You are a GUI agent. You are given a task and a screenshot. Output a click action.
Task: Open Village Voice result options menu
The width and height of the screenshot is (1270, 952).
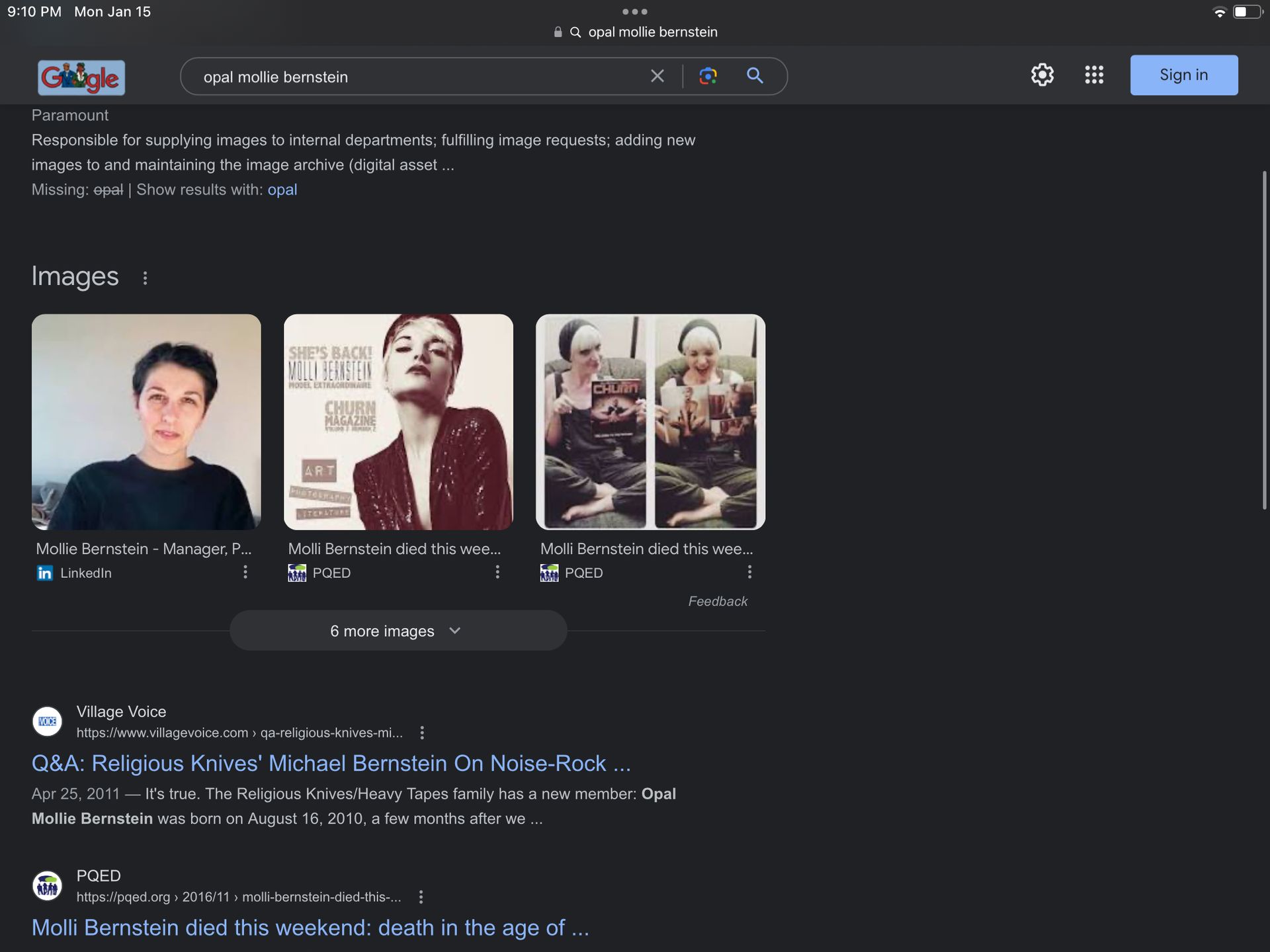click(x=422, y=733)
